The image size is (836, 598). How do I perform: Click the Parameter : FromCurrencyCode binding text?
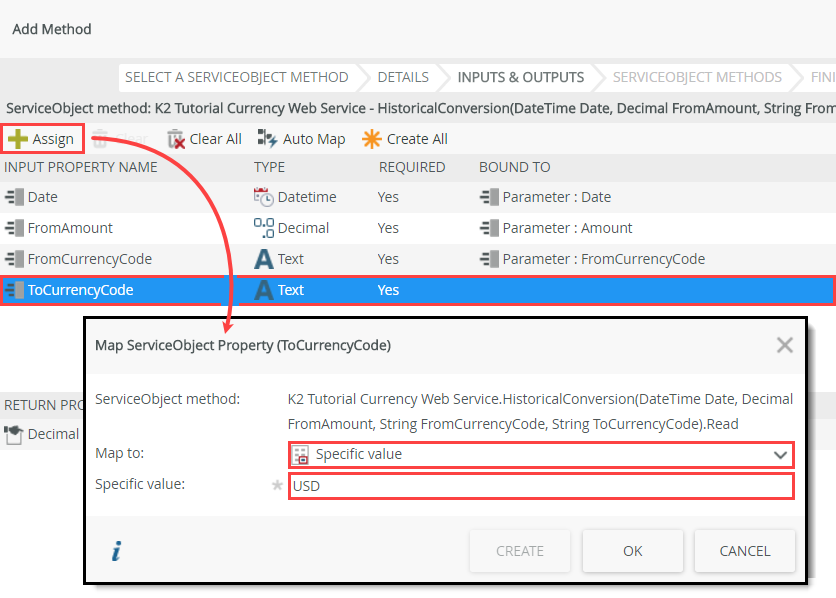point(604,258)
